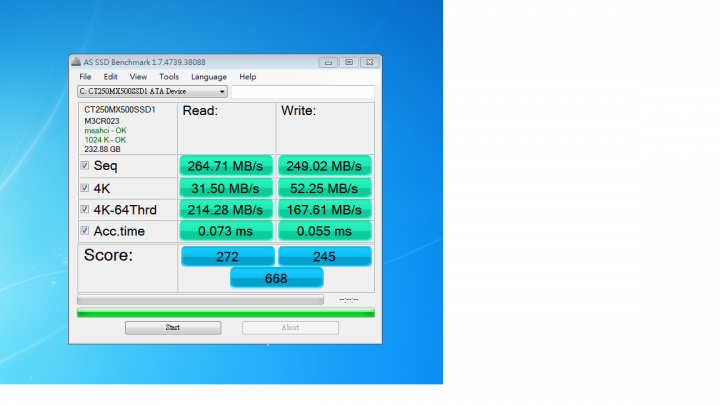The image size is (720, 405).
Task: Click the 4K read result 31.50 MB/s
Action: 225,188
